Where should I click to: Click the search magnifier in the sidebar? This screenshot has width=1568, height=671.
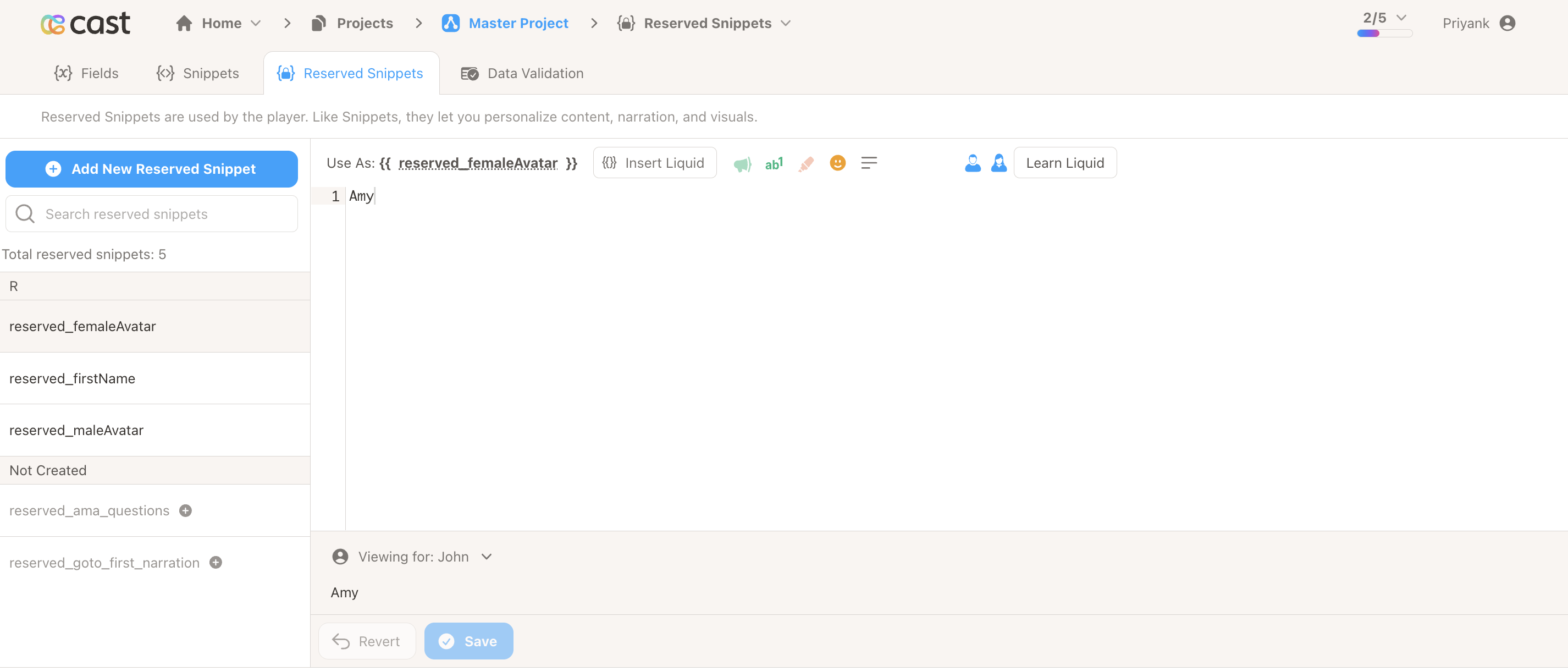tap(24, 214)
